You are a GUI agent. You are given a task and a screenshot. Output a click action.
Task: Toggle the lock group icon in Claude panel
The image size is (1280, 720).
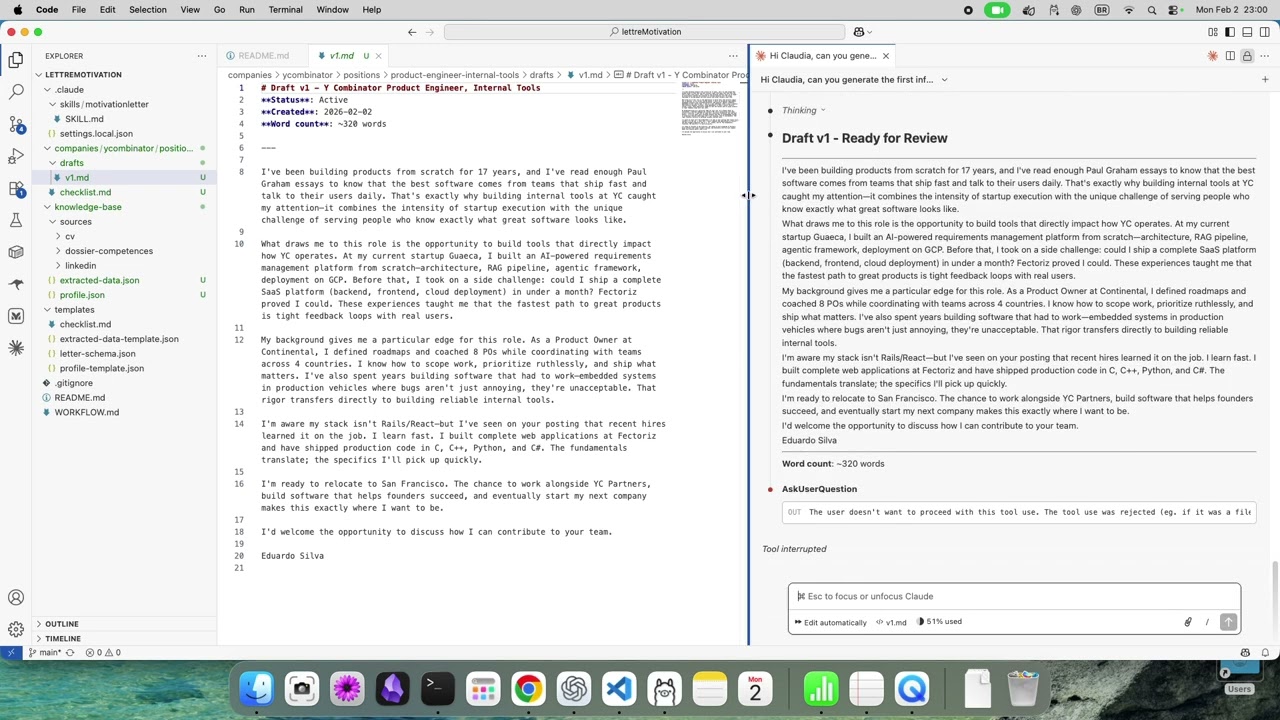[x=1247, y=56]
